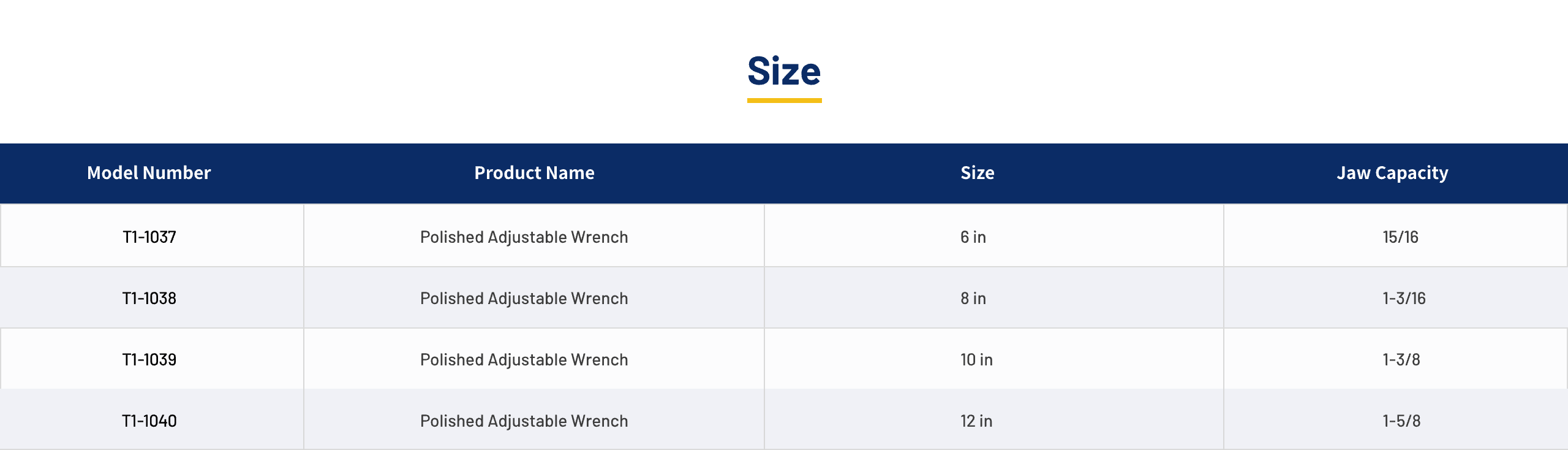Select the 8 in size cell
The image size is (1568, 450).
[973, 299]
